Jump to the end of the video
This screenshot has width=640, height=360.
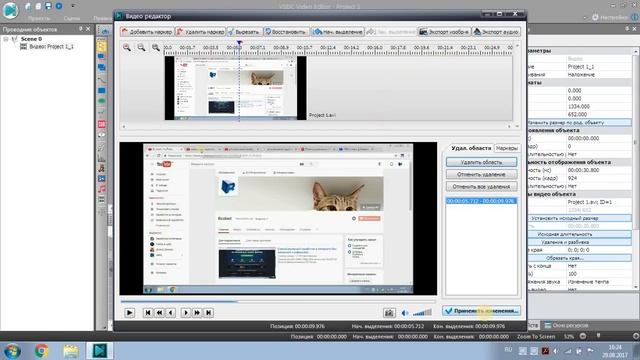tap(208, 313)
